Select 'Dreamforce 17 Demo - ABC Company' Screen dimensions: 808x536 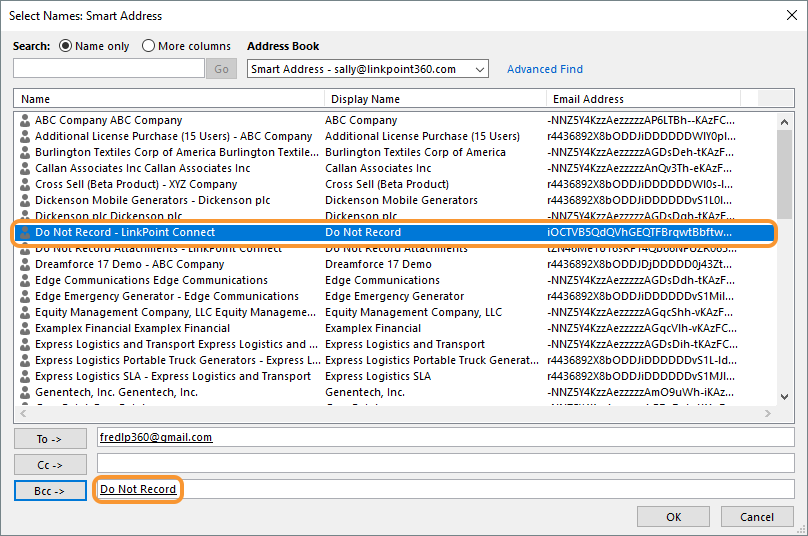click(130, 264)
